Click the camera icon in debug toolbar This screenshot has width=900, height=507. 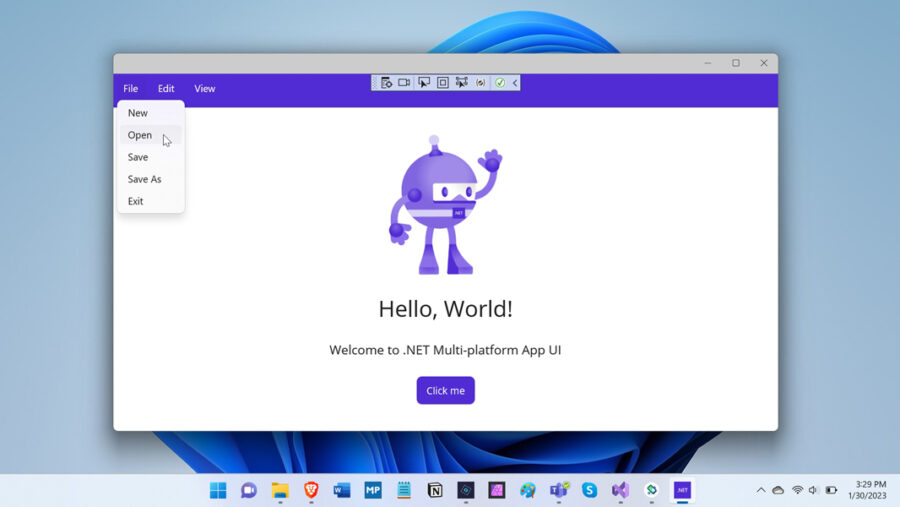(x=404, y=83)
